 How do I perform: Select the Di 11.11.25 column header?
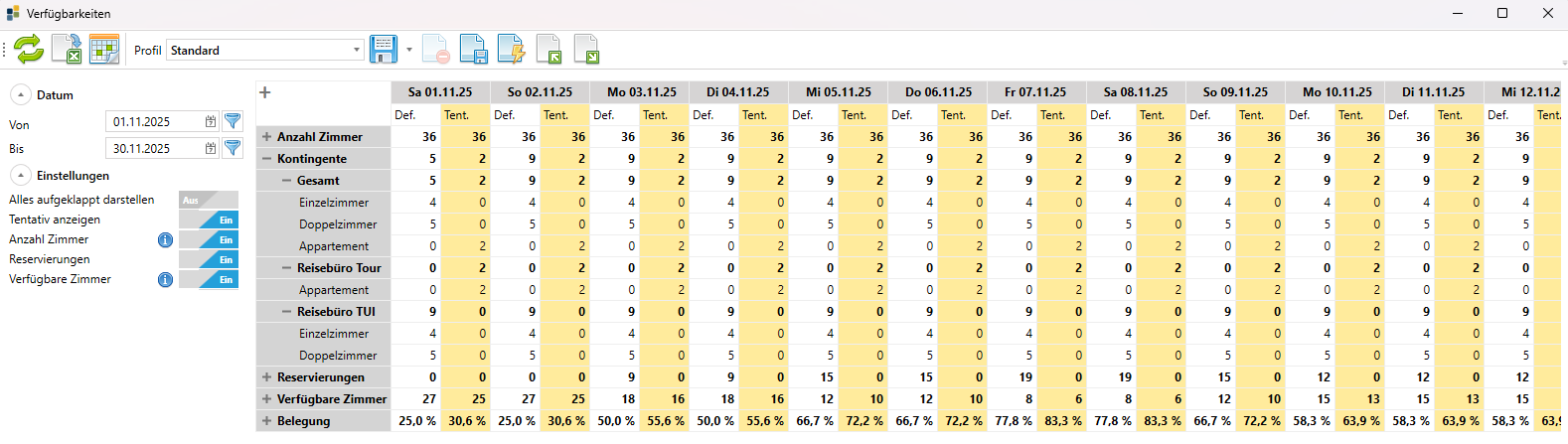click(1434, 91)
